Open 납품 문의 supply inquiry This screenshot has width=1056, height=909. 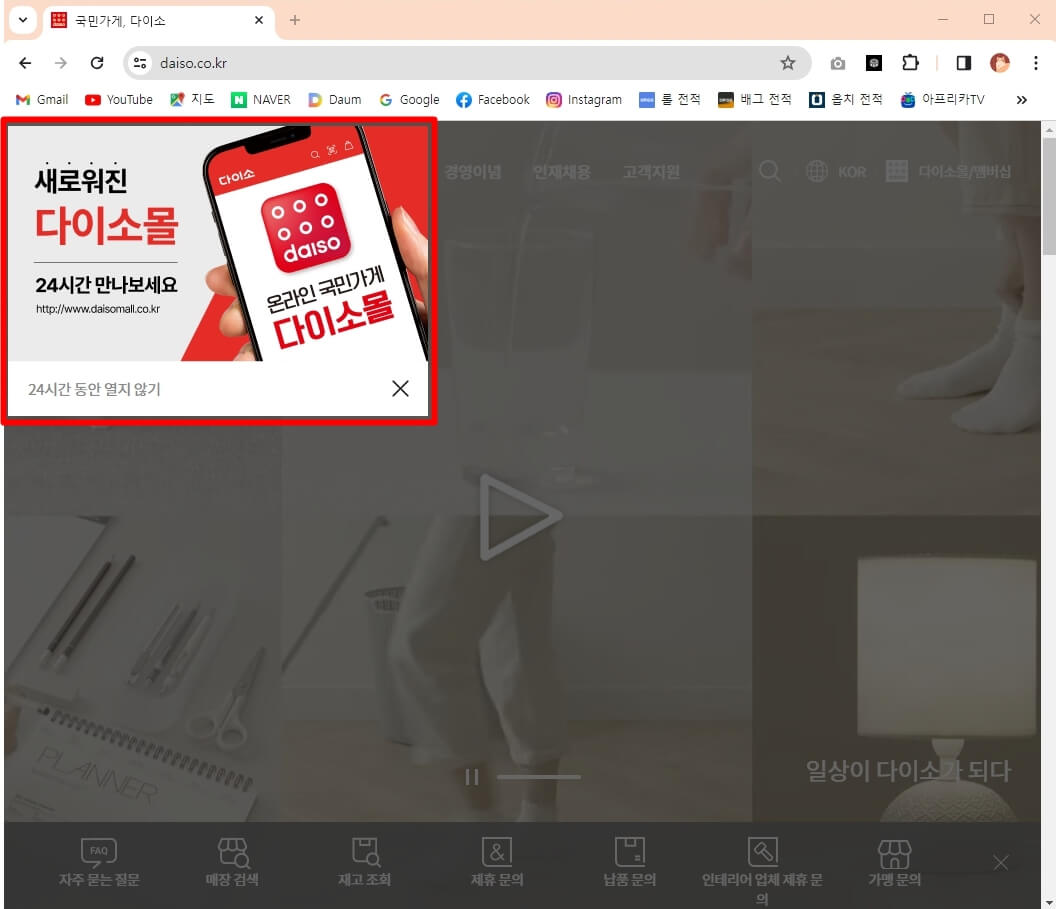coord(630,862)
